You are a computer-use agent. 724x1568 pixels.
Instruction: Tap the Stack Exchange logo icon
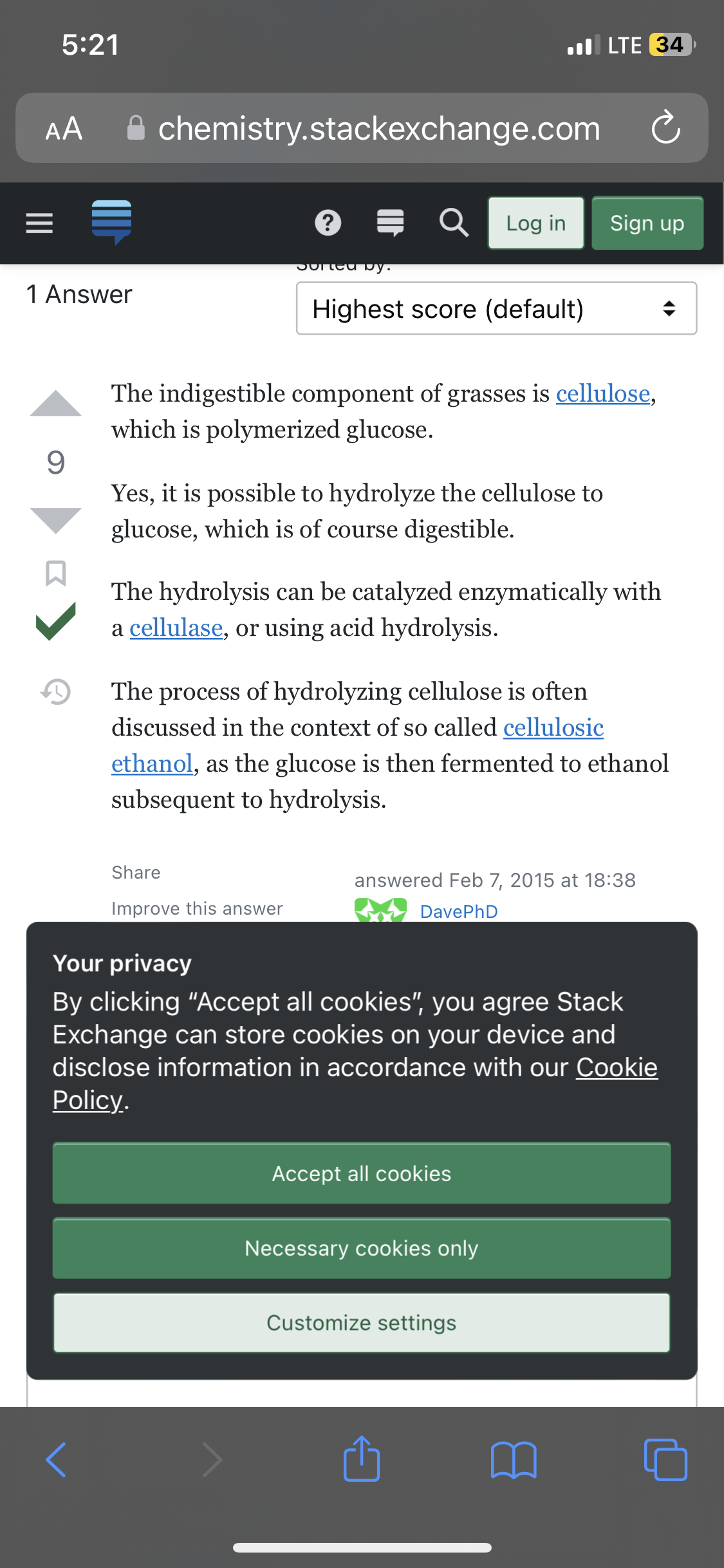click(x=111, y=222)
